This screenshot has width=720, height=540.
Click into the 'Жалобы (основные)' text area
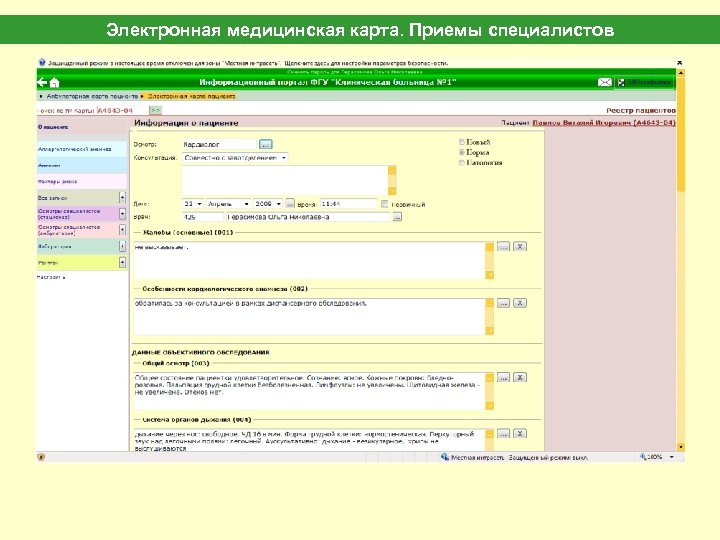[x=309, y=260]
